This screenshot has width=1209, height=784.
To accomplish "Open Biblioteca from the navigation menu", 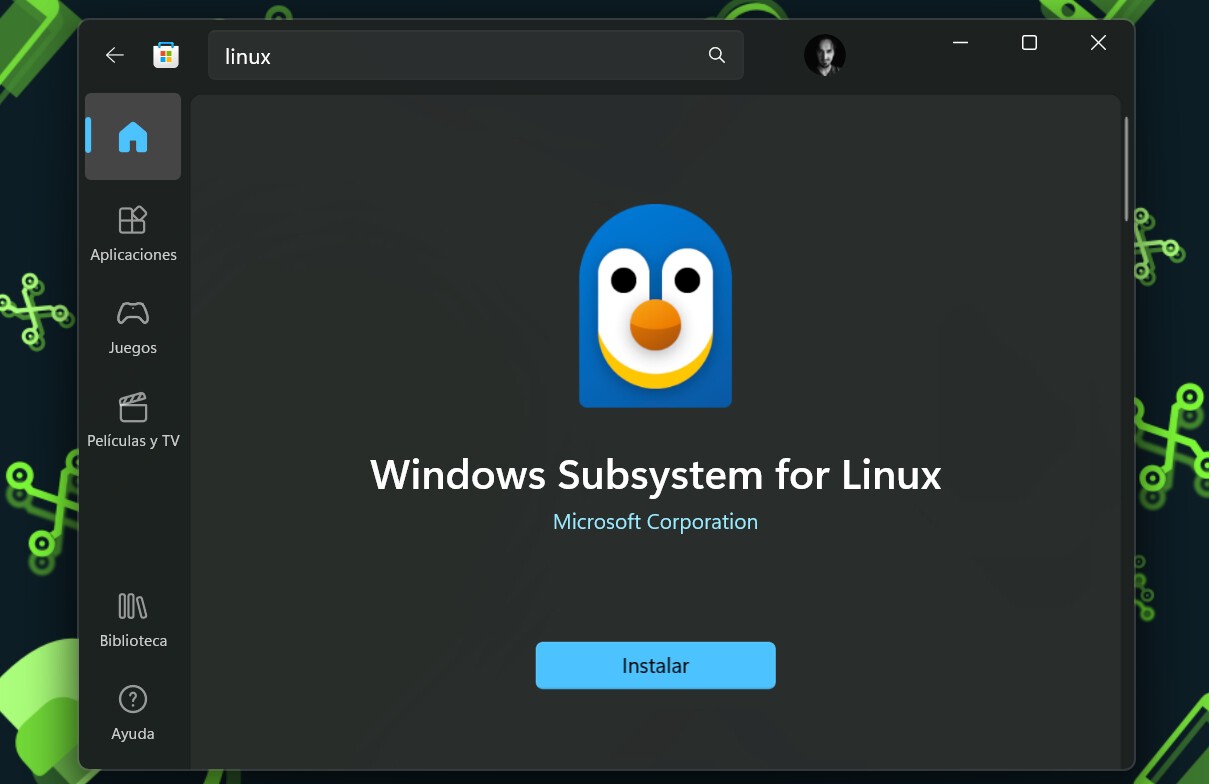I will click(133, 640).
